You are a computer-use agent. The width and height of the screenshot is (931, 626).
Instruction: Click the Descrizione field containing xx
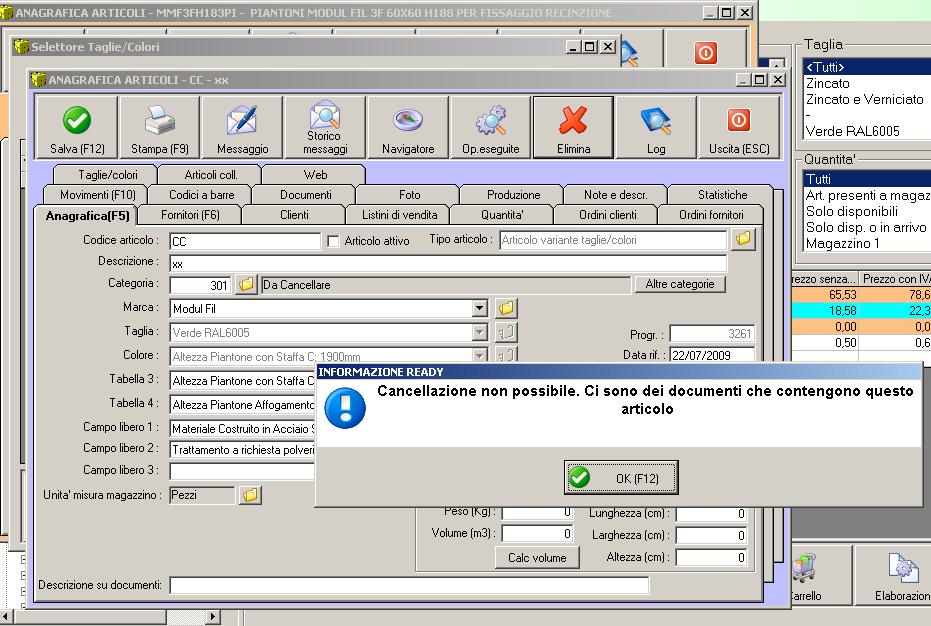click(448, 264)
